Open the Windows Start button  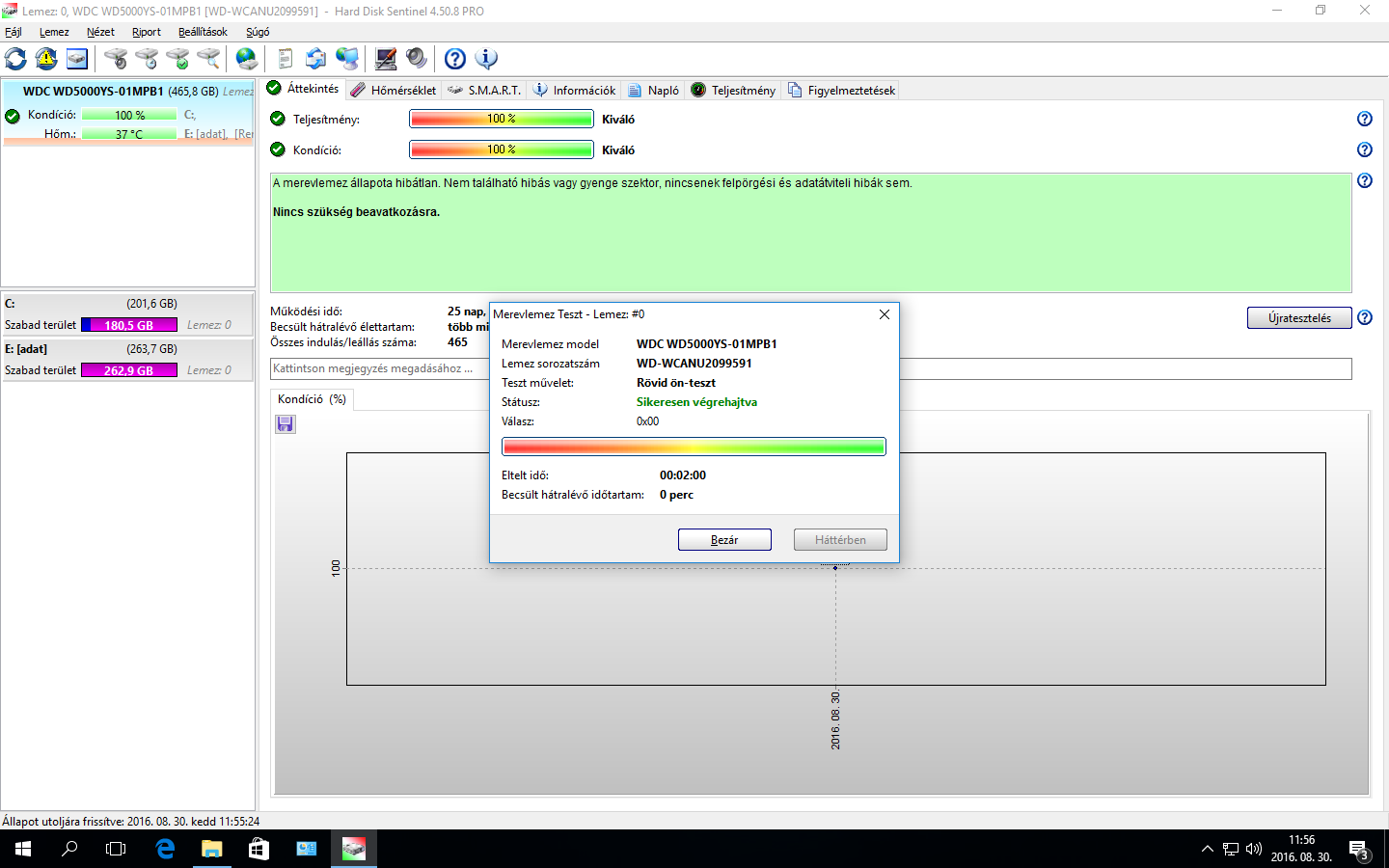coord(23,849)
